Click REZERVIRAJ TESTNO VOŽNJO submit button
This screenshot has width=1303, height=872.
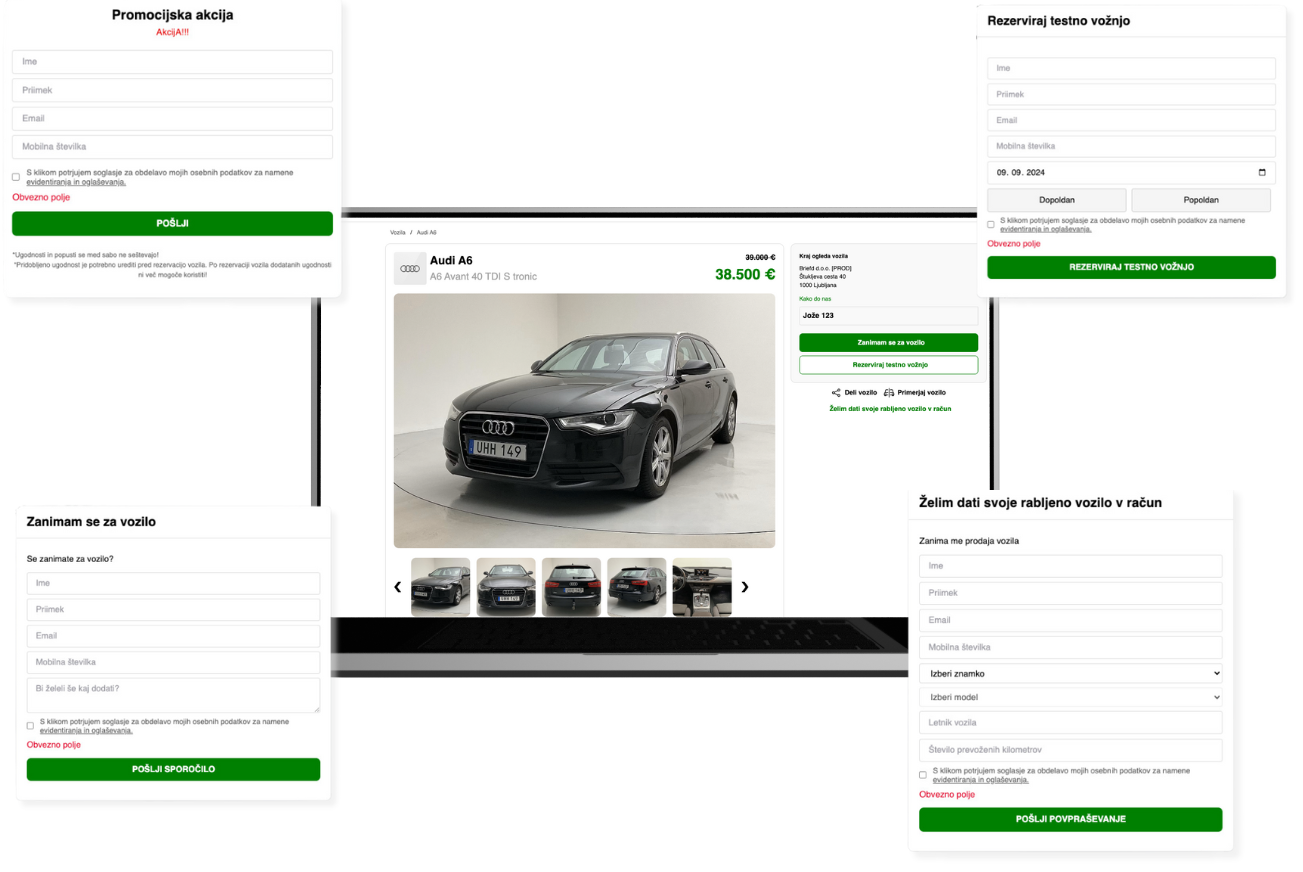[x=1131, y=267]
